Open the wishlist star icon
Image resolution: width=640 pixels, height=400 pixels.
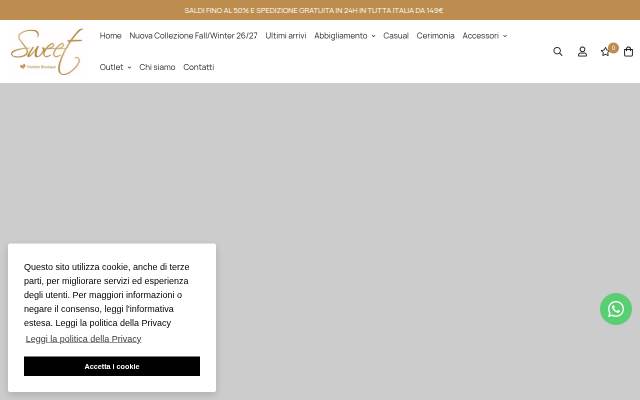point(605,52)
